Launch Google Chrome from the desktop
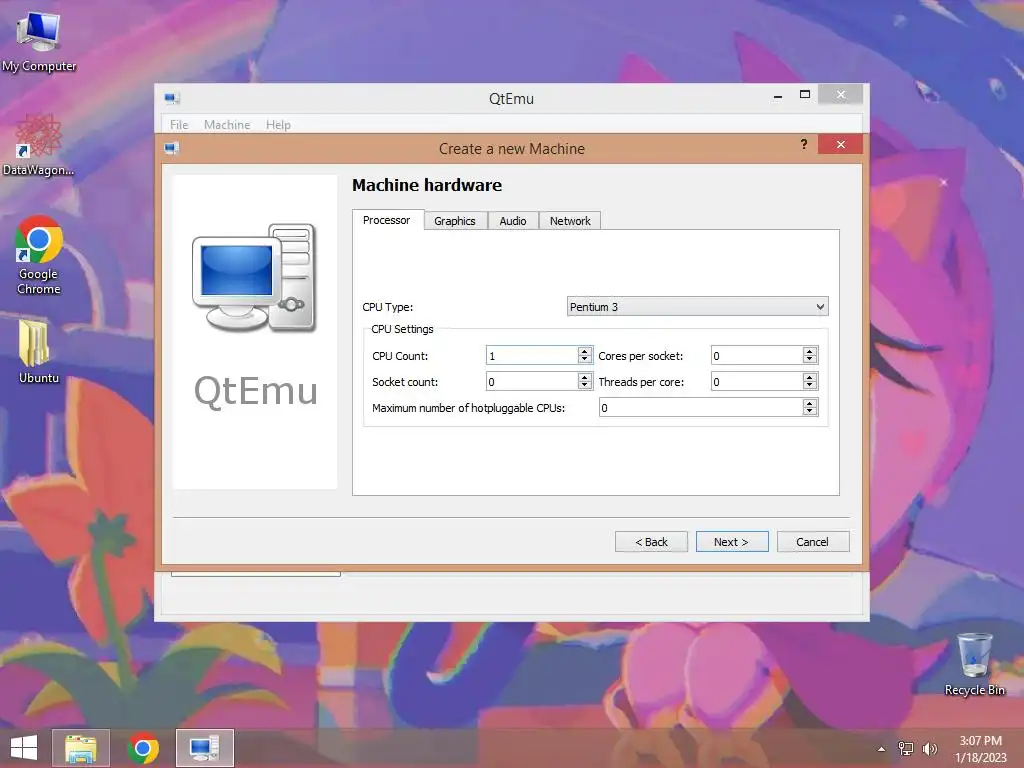Screen dimensions: 1024x768 tap(39, 255)
